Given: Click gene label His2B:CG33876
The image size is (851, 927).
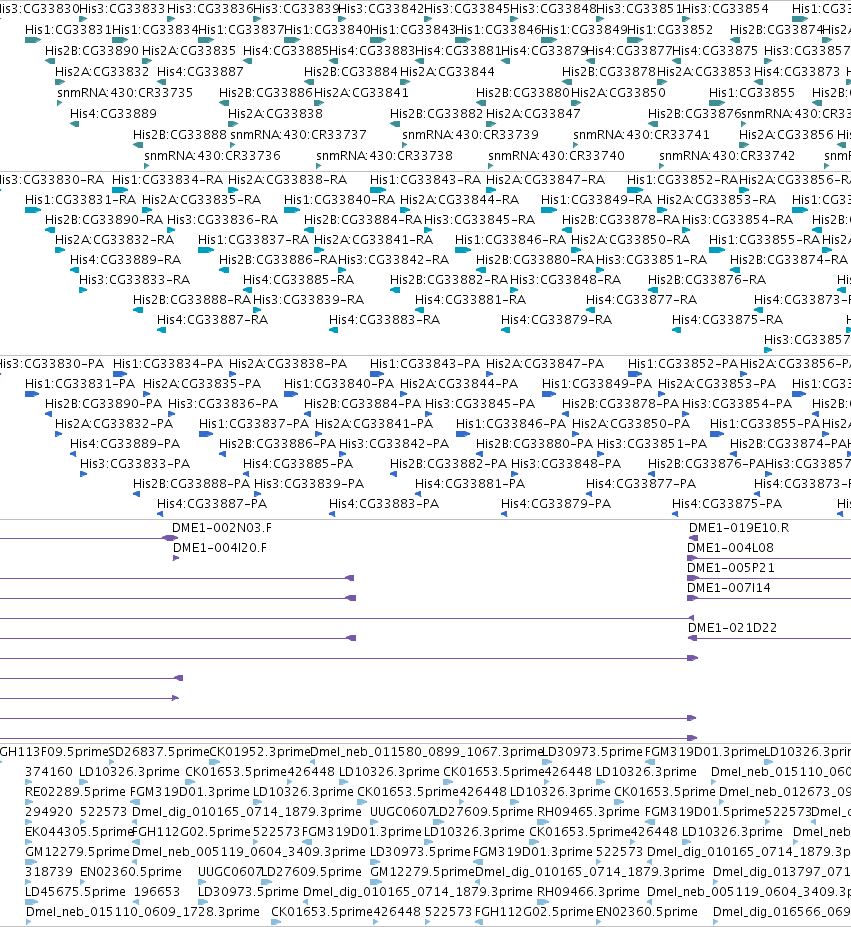Looking at the screenshot, I should 694,114.
